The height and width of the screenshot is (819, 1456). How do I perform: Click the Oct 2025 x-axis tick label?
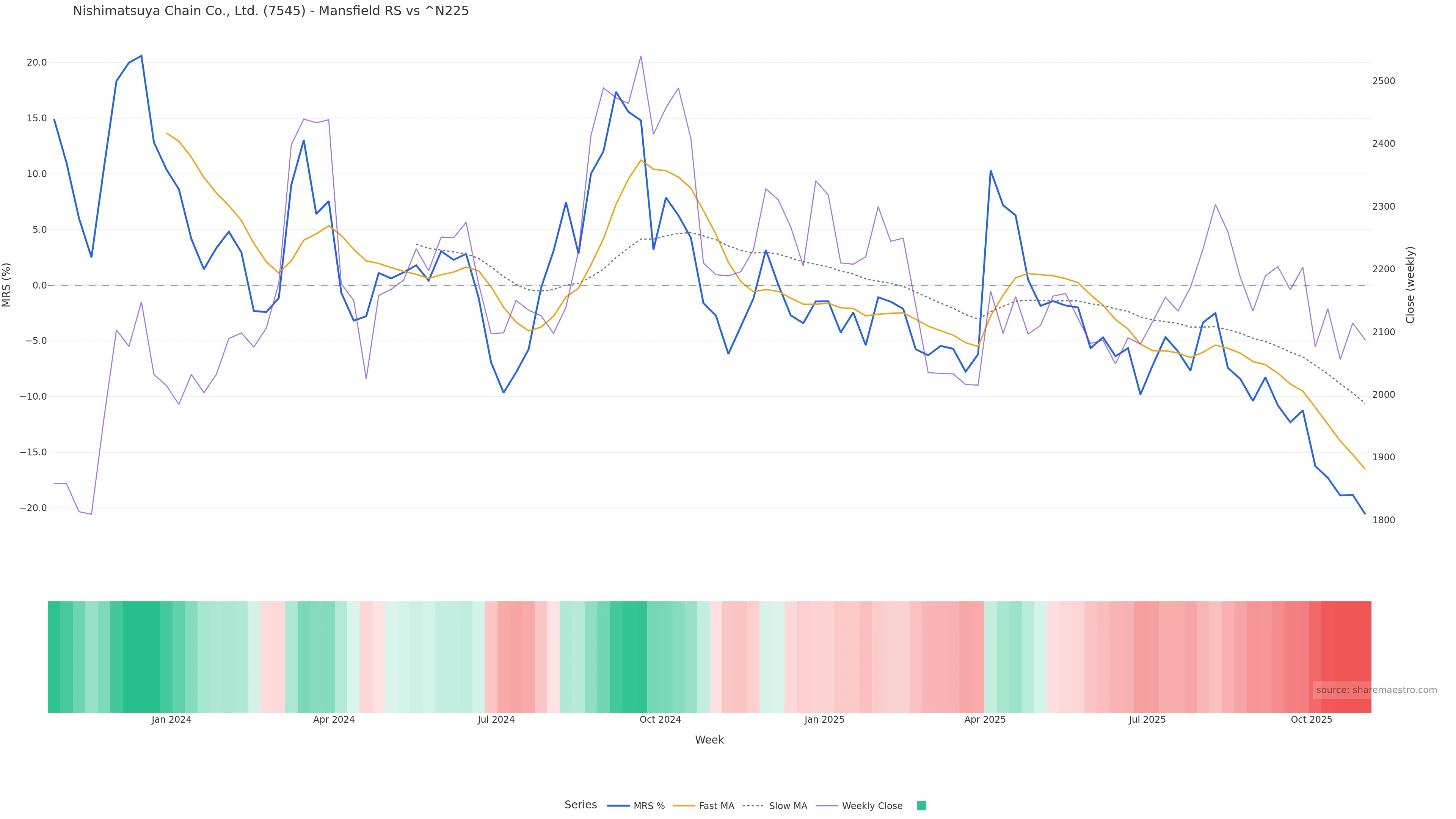pos(1311,720)
